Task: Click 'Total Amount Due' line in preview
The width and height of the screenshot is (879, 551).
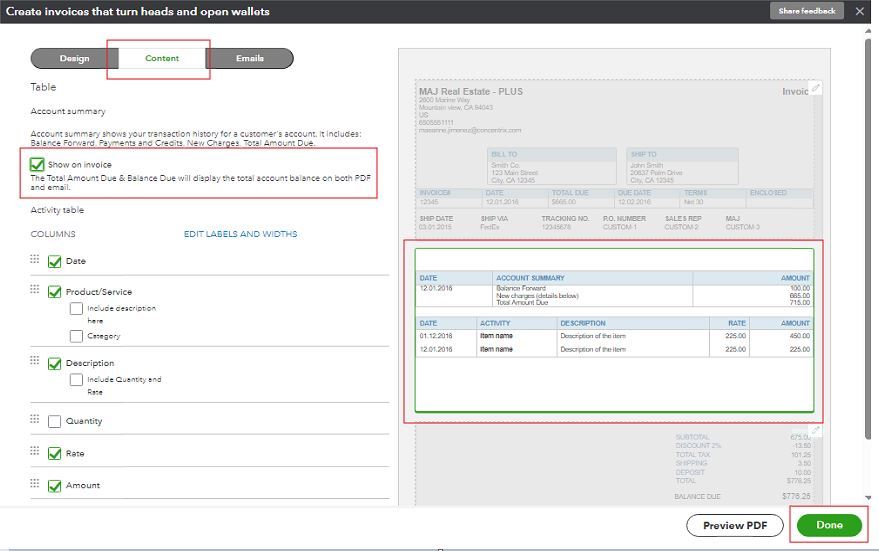Action: [522, 303]
